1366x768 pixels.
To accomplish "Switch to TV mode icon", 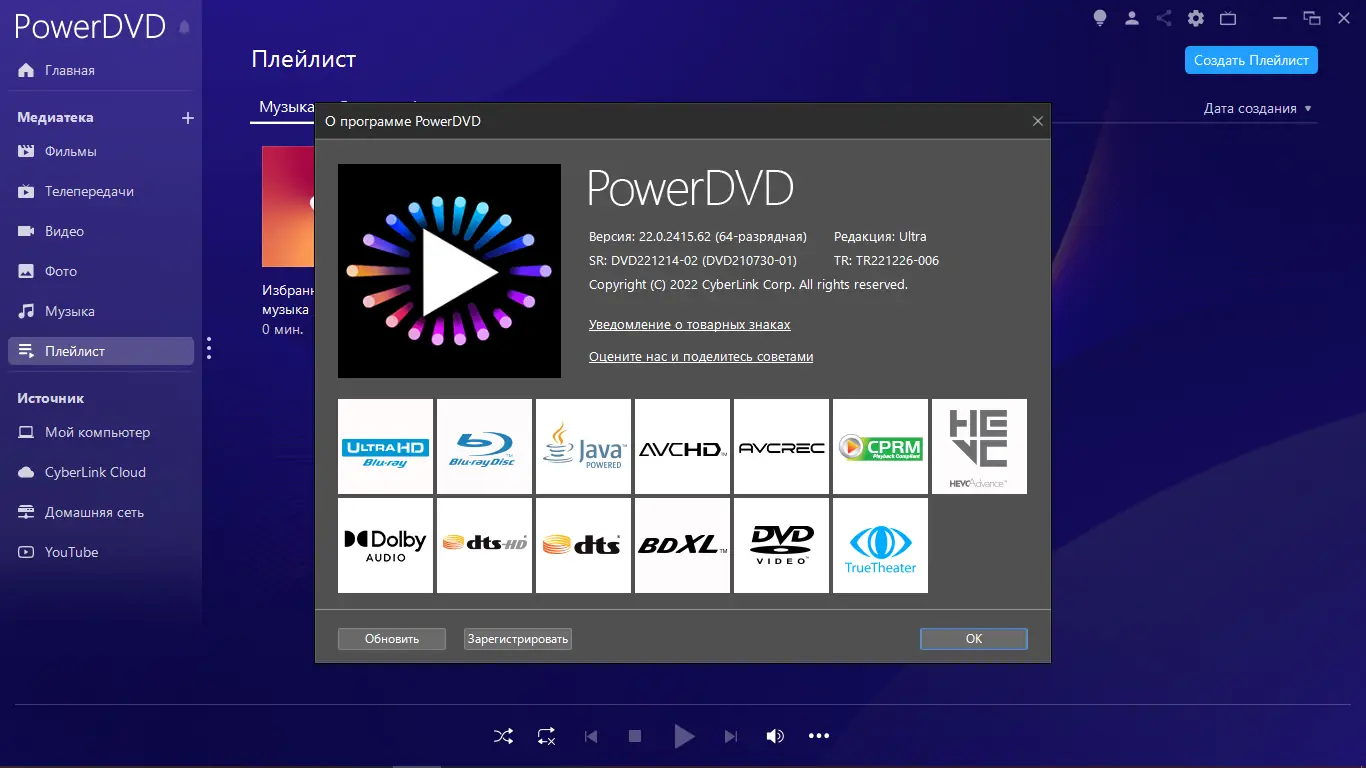I will (x=1228, y=18).
